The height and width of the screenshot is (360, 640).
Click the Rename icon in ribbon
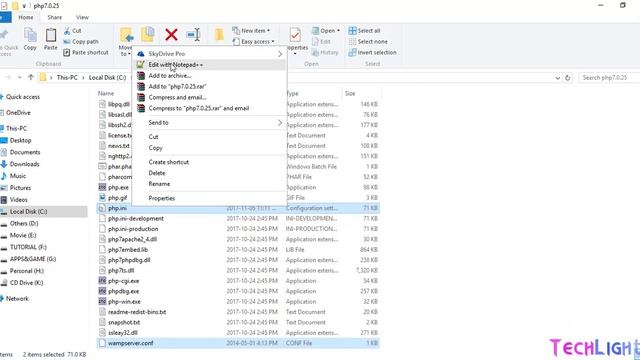tap(193, 35)
